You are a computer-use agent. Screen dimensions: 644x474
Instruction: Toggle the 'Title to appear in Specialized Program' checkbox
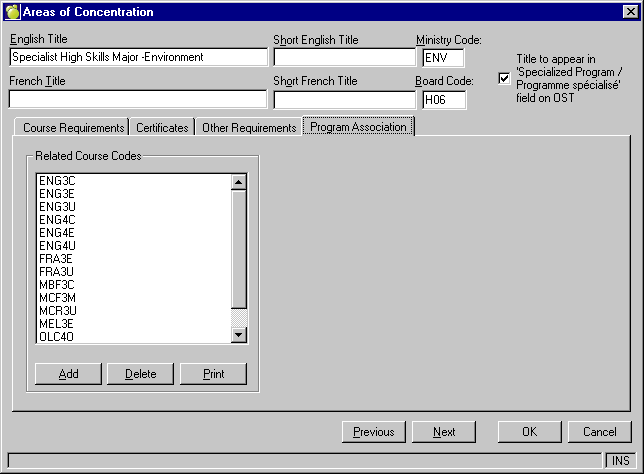tap(504, 79)
